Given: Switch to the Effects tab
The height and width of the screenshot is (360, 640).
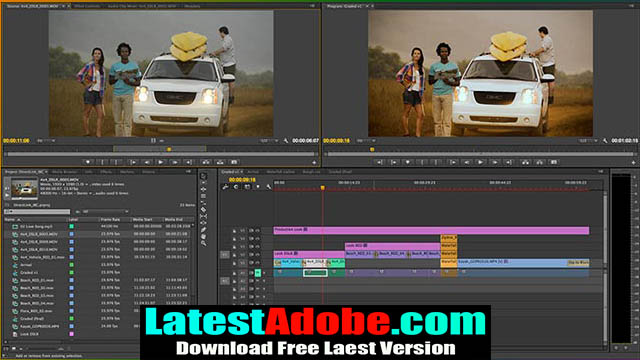Looking at the screenshot, I should [106, 172].
